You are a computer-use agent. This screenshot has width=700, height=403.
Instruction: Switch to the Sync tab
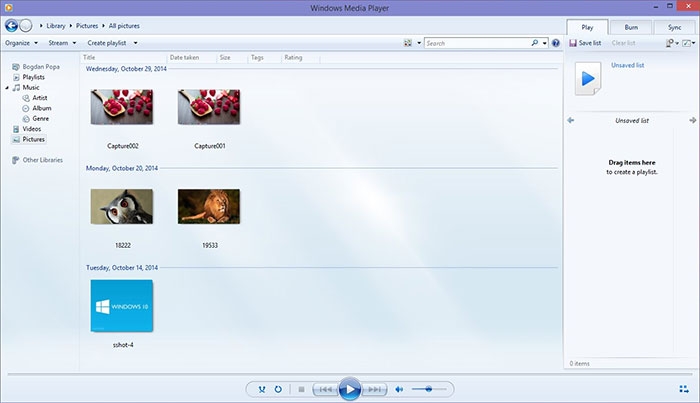[x=674, y=27]
